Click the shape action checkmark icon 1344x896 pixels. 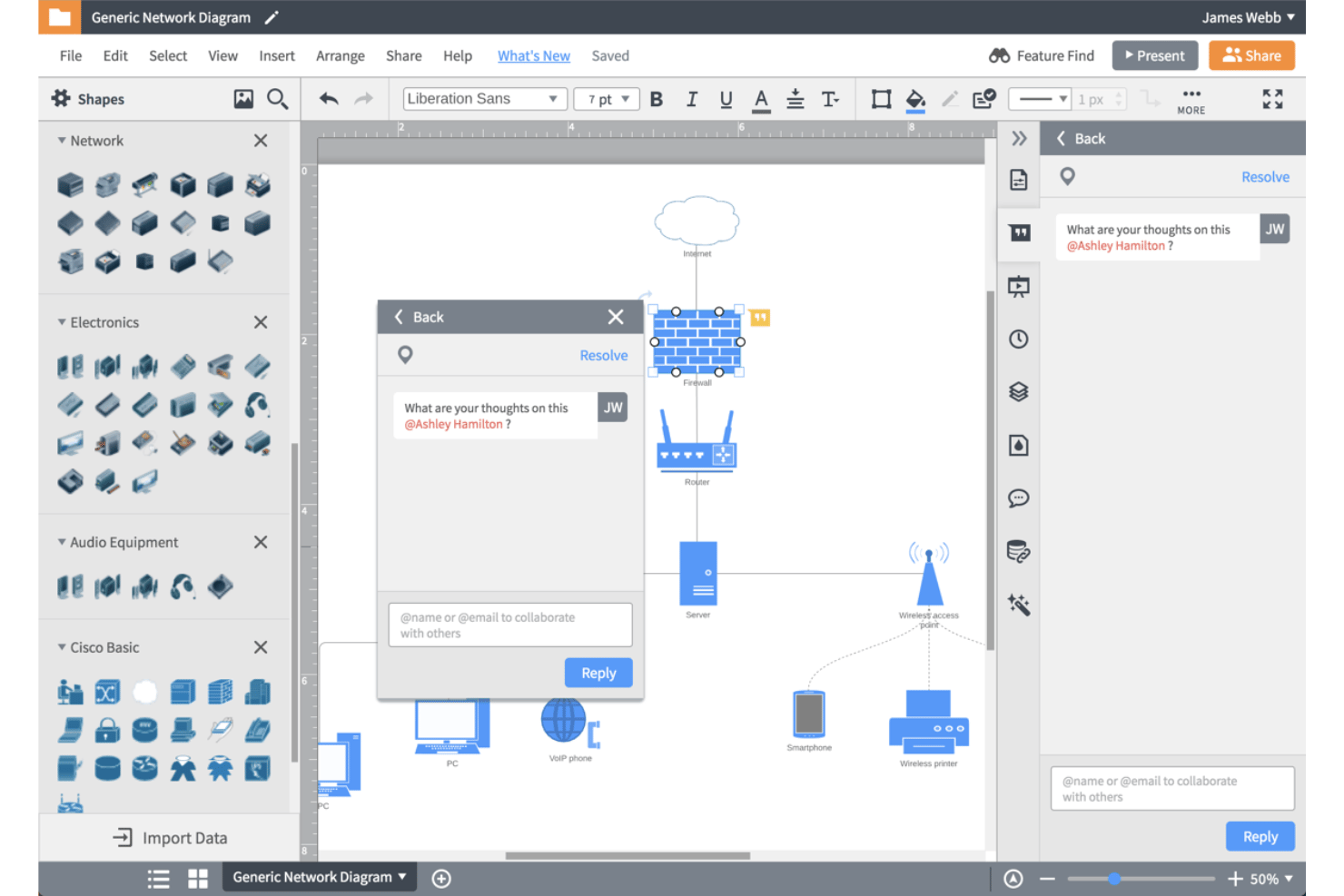pyautogui.click(x=984, y=99)
